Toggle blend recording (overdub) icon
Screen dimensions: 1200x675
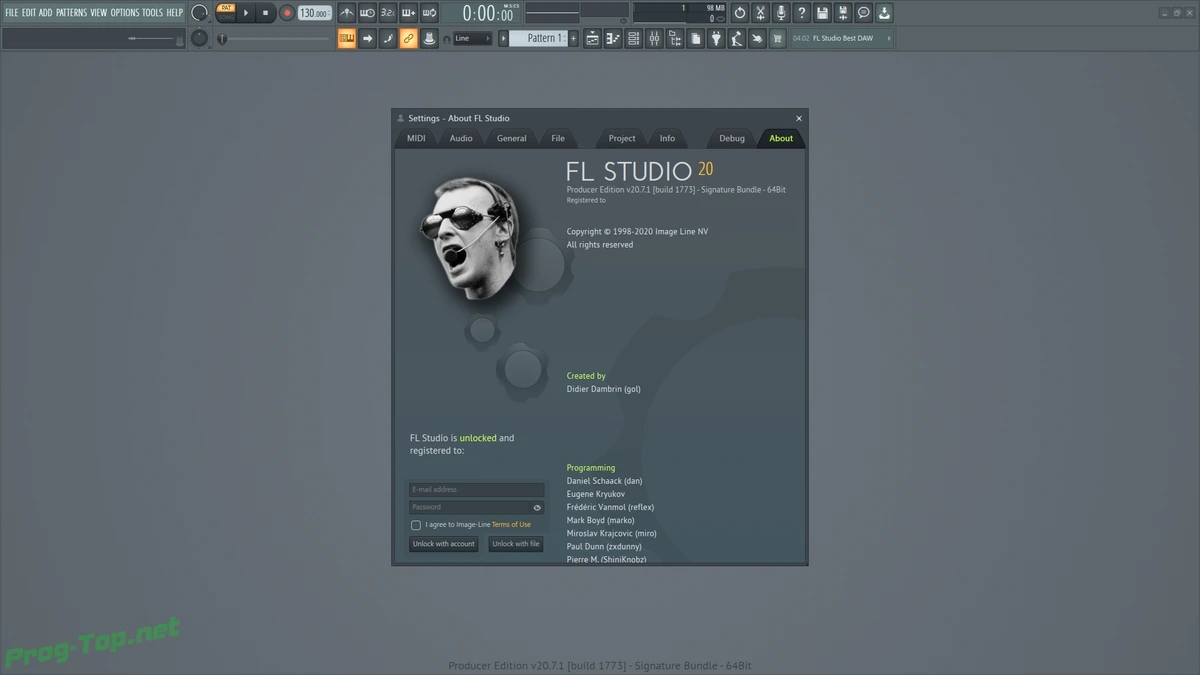click(409, 13)
